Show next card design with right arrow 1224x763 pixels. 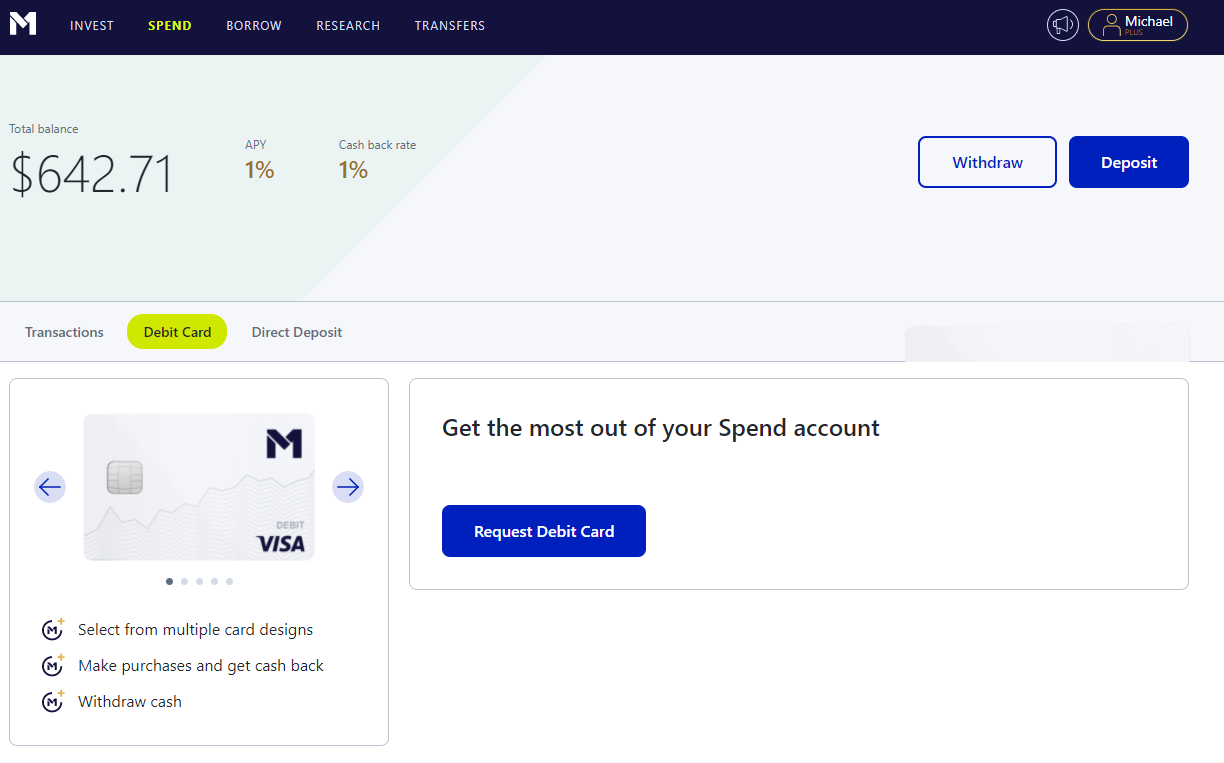click(348, 487)
